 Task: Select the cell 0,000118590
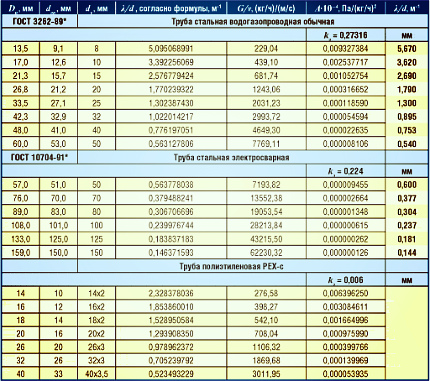point(346,103)
